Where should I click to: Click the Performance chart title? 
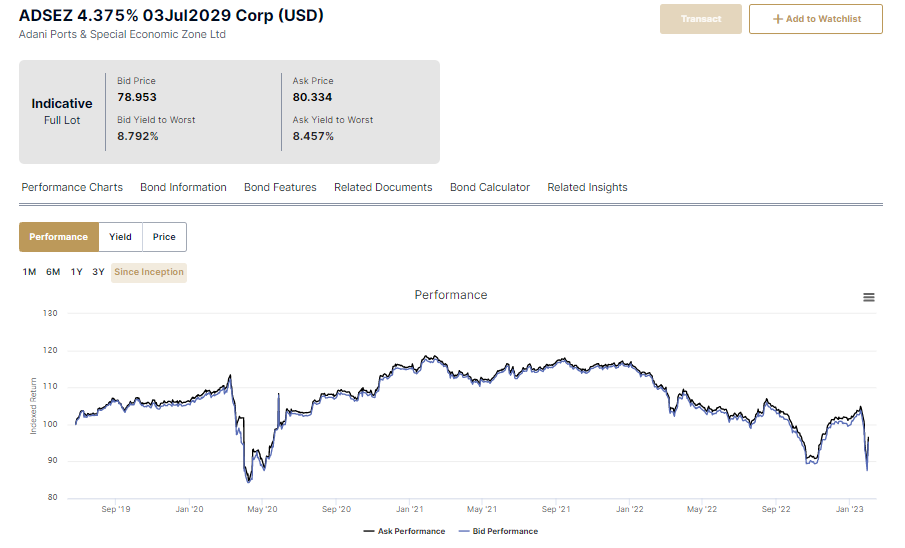451,295
